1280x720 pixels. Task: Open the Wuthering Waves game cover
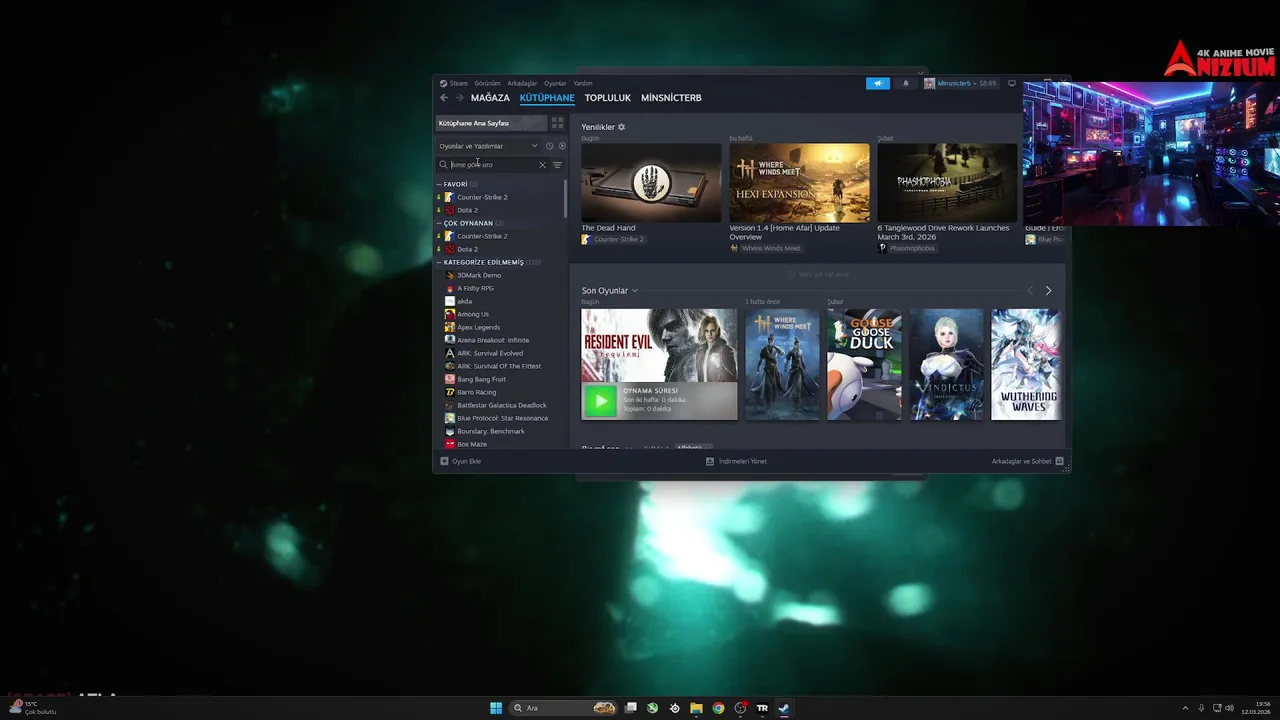(1026, 364)
